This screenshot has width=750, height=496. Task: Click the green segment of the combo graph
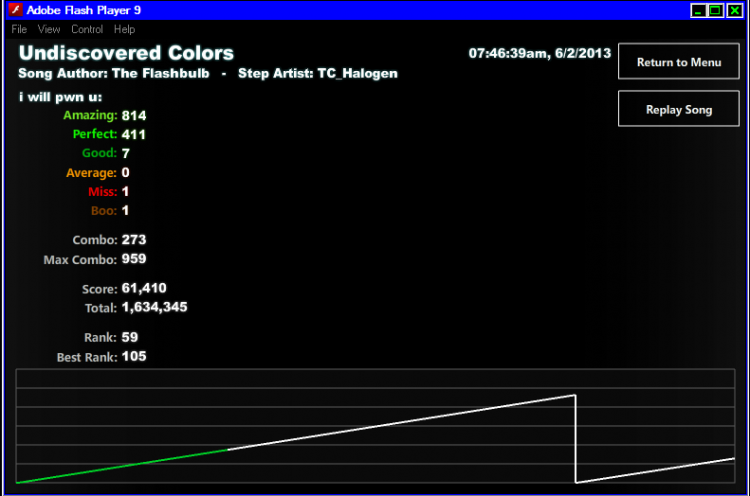point(122,466)
